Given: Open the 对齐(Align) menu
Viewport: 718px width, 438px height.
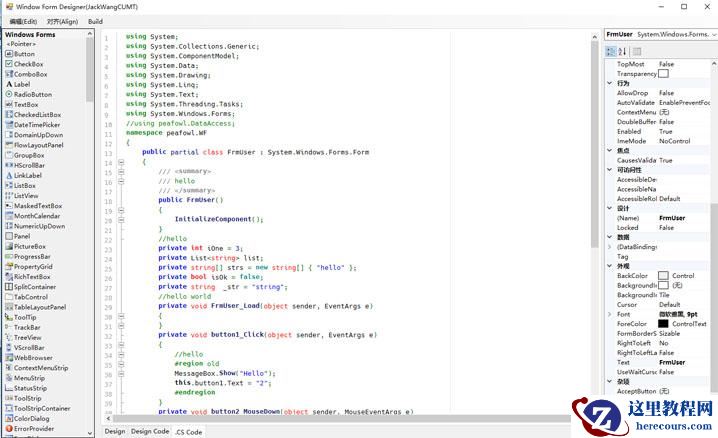Looking at the screenshot, I should tap(62, 22).
